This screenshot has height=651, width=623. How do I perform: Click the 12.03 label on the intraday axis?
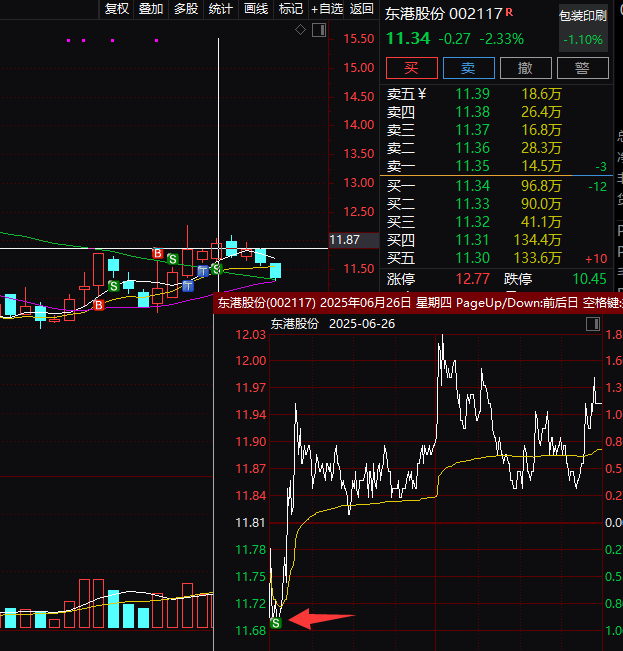[251, 335]
